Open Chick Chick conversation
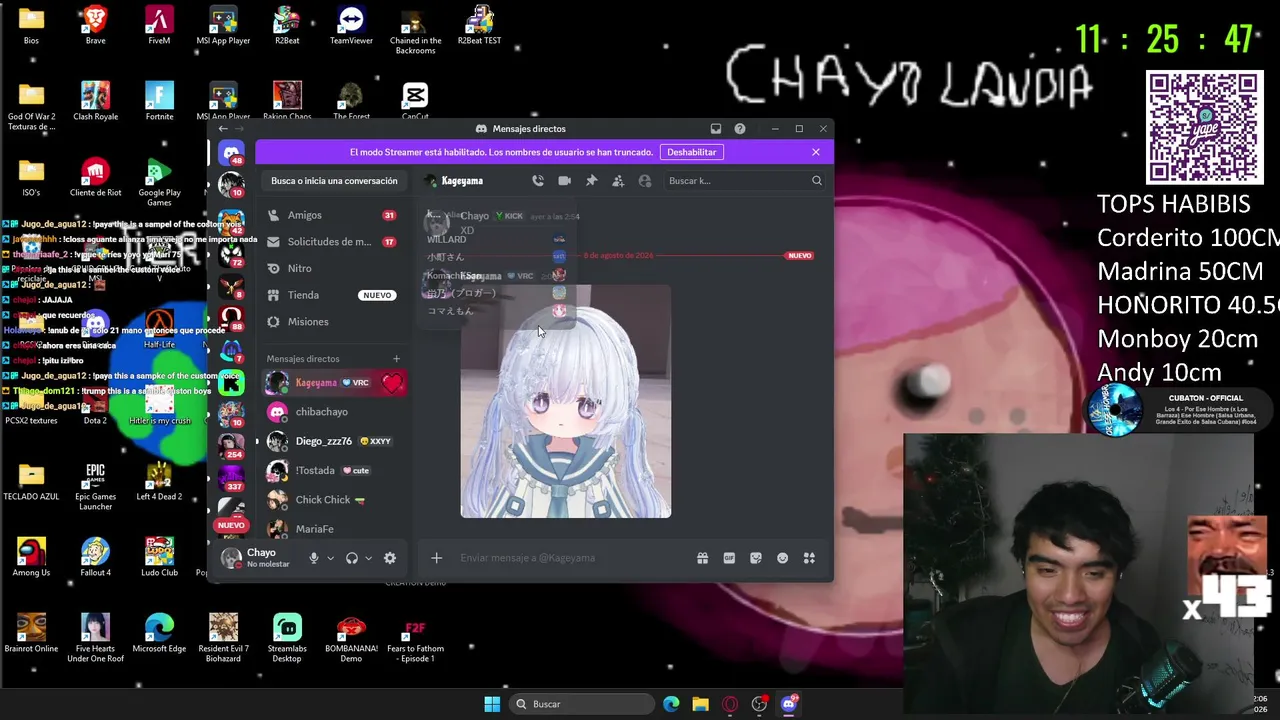Image resolution: width=1280 pixels, height=720 pixels. tap(334, 500)
